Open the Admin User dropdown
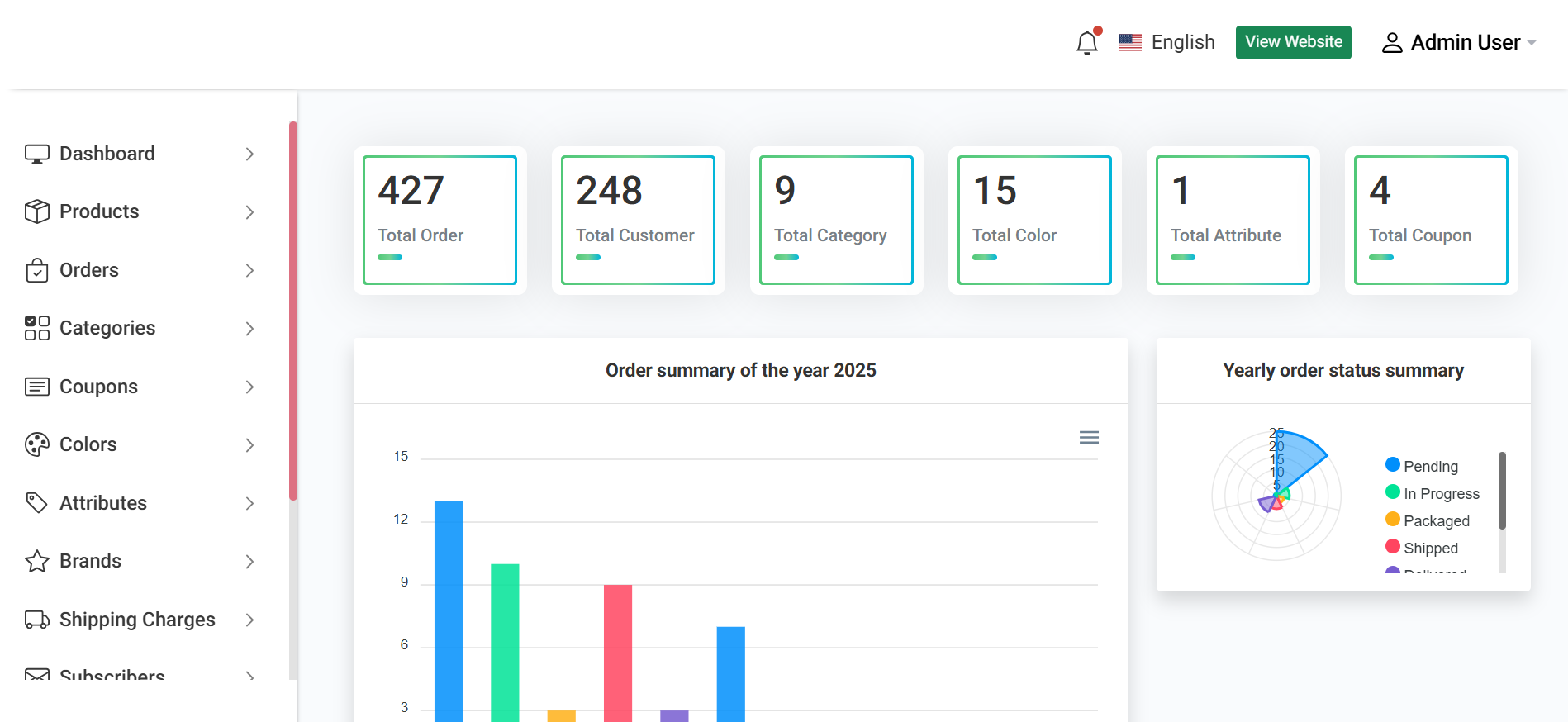Image resolution: width=1568 pixels, height=722 pixels. (x=1459, y=43)
